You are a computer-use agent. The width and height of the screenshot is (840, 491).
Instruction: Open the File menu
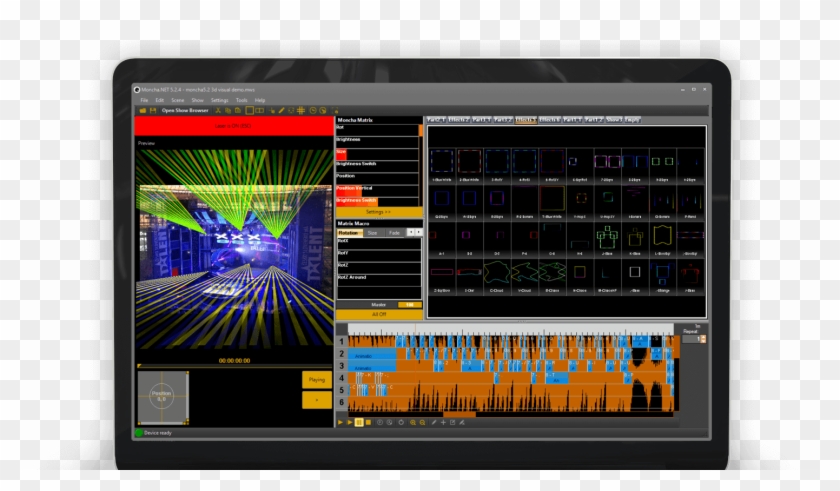(x=144, y=100)
